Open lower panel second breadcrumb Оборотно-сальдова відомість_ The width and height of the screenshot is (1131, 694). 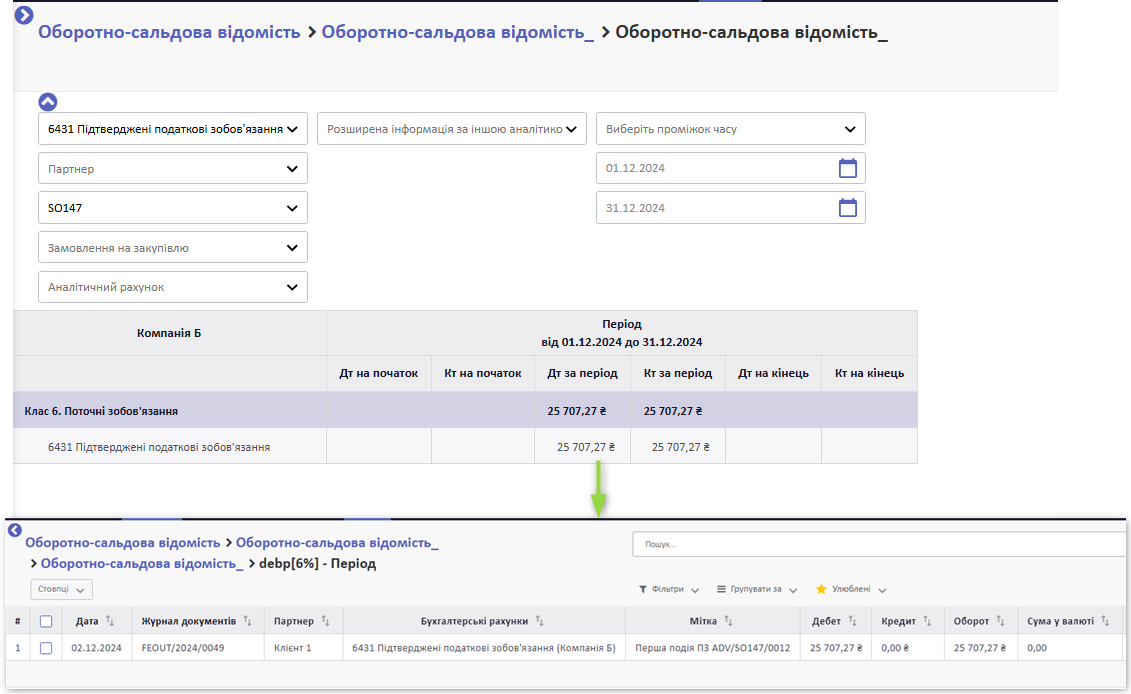tap(337, 543)
